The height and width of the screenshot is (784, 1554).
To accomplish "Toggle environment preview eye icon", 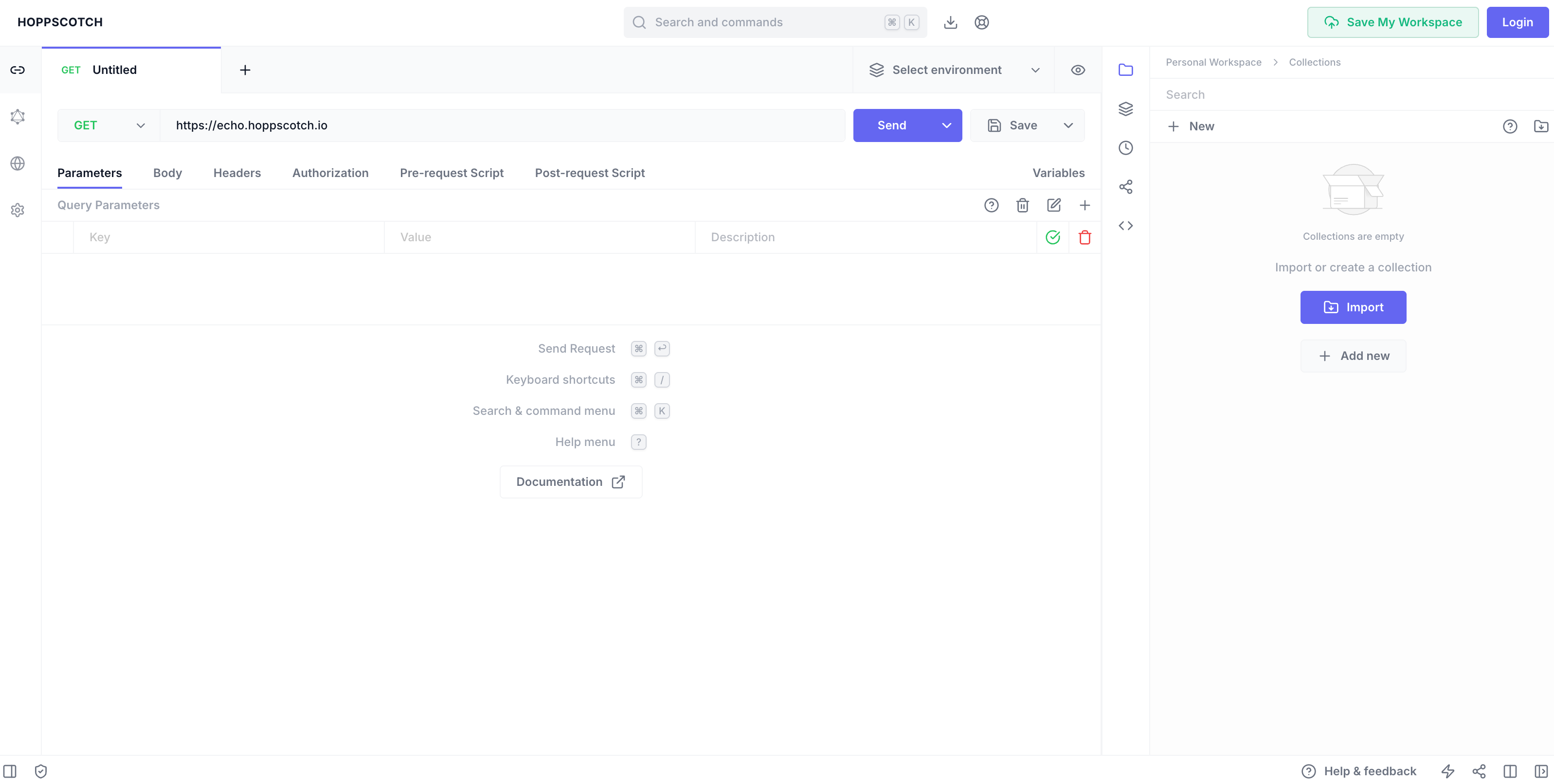I will click(x=1077, y=70).
